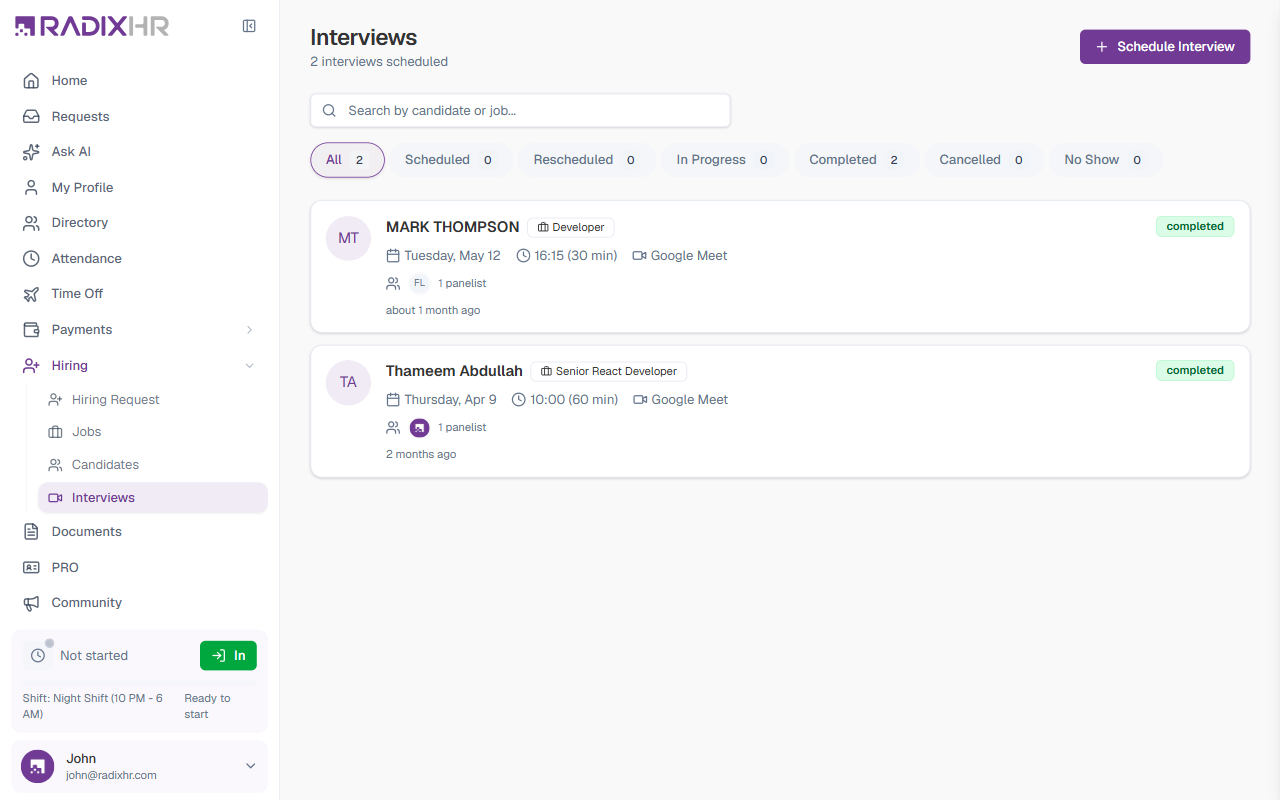This screenshot has width=1280, height=800.
Task: Select the All filter tab
Action: (347, 160)
